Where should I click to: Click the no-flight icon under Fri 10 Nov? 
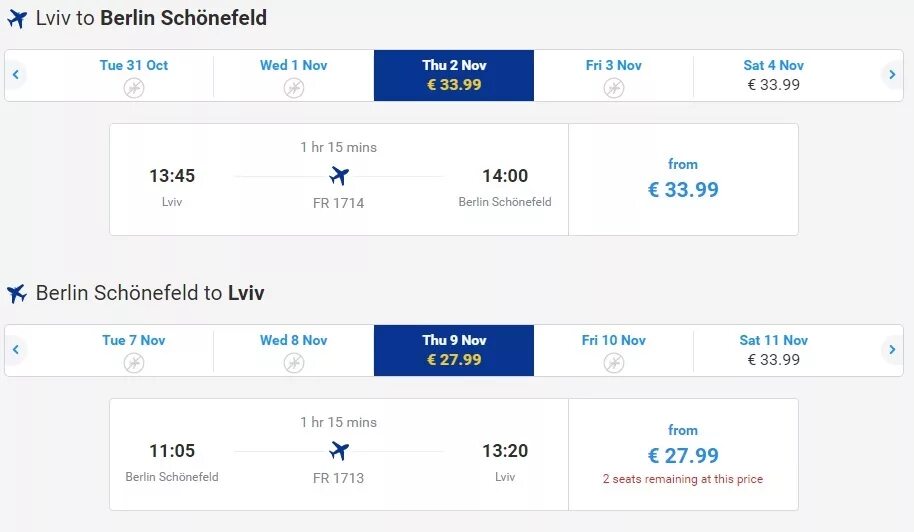(x=614, y=363)
